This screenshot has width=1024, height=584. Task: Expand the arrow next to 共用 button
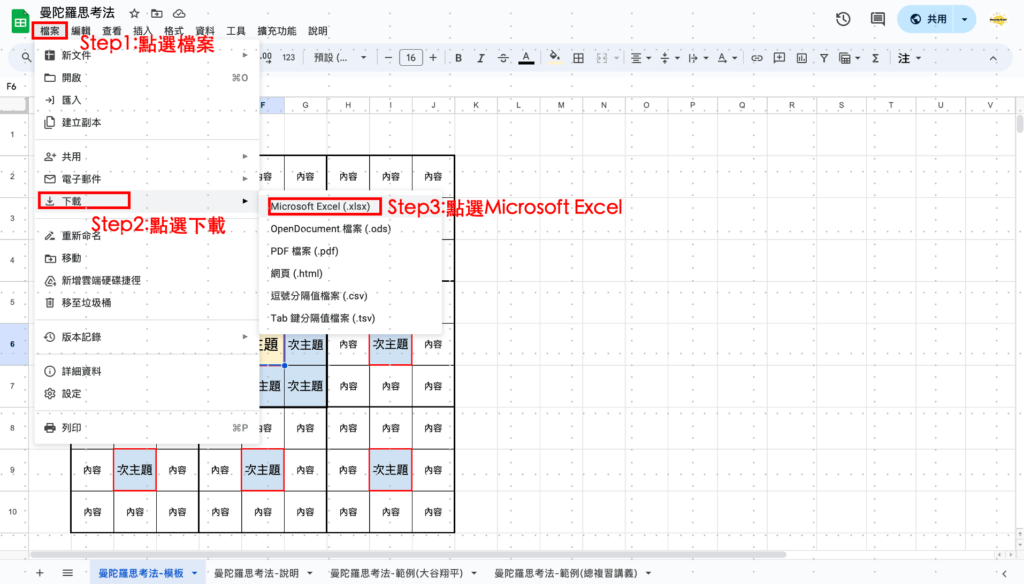coord(964,19)
